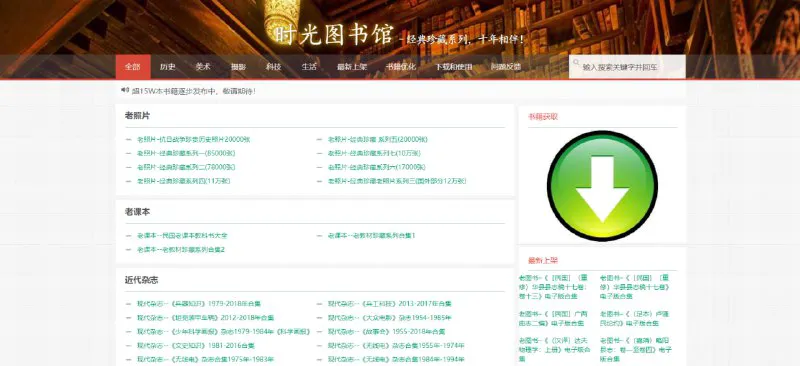Click the 老照片 section heading
The width and height of the screenshot is (800, 366).
pyautogui.click(x=137, y=116)
